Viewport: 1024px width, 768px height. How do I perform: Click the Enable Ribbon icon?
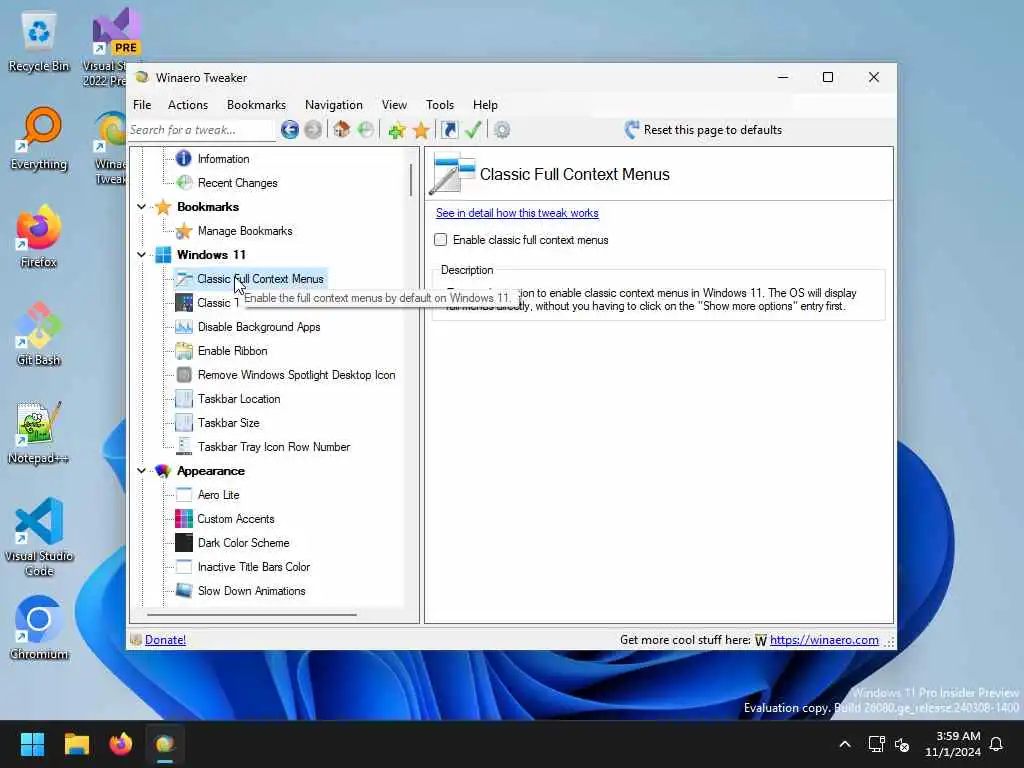184,351
